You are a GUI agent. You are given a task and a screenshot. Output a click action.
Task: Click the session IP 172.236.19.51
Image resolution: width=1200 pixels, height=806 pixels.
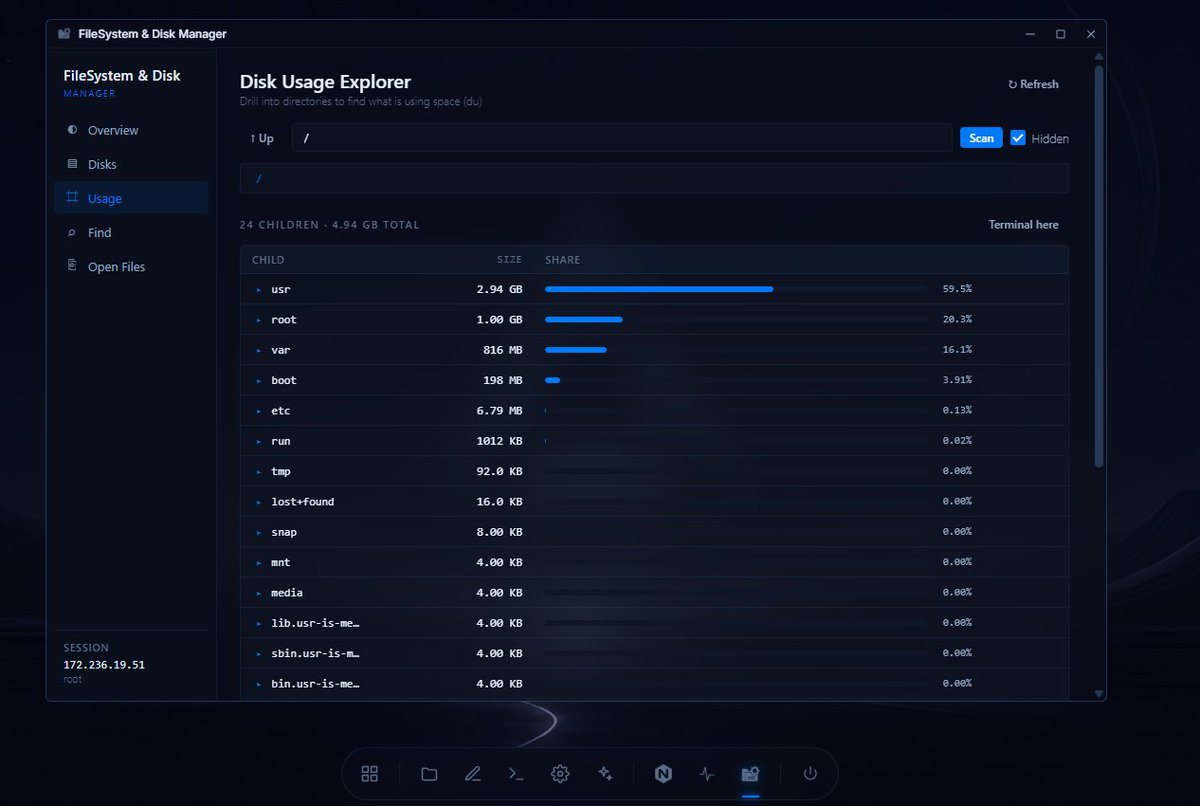[x=104, y=665]
